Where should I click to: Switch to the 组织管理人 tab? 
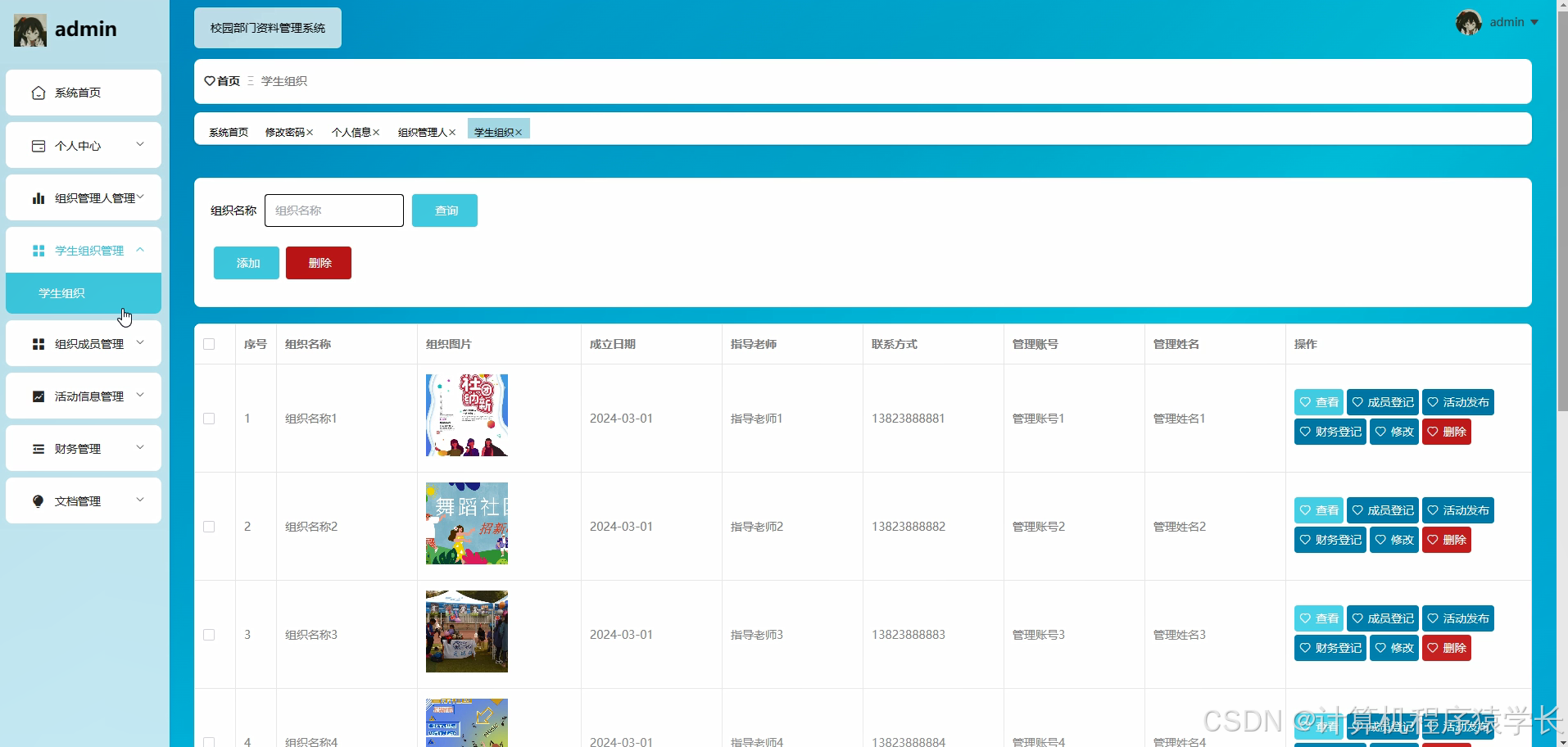(423, 133)
